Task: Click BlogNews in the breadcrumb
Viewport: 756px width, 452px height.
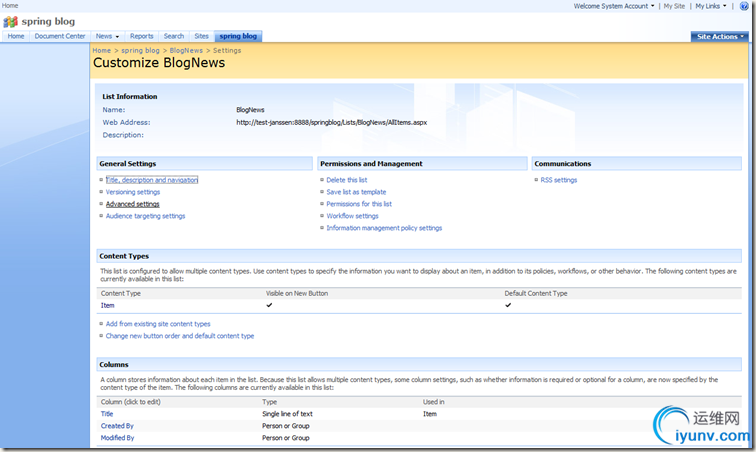Action: (186, 50)
